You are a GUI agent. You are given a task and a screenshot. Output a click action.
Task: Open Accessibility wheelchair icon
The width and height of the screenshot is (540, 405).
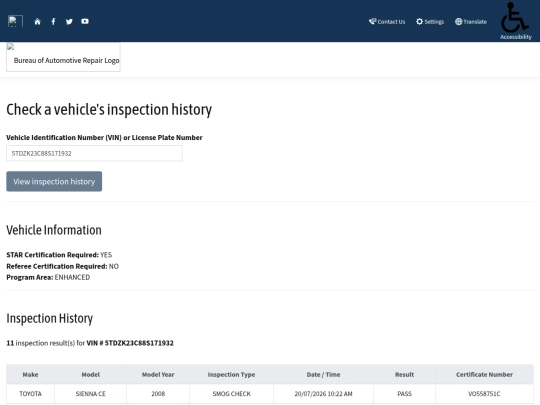(516, 21)
